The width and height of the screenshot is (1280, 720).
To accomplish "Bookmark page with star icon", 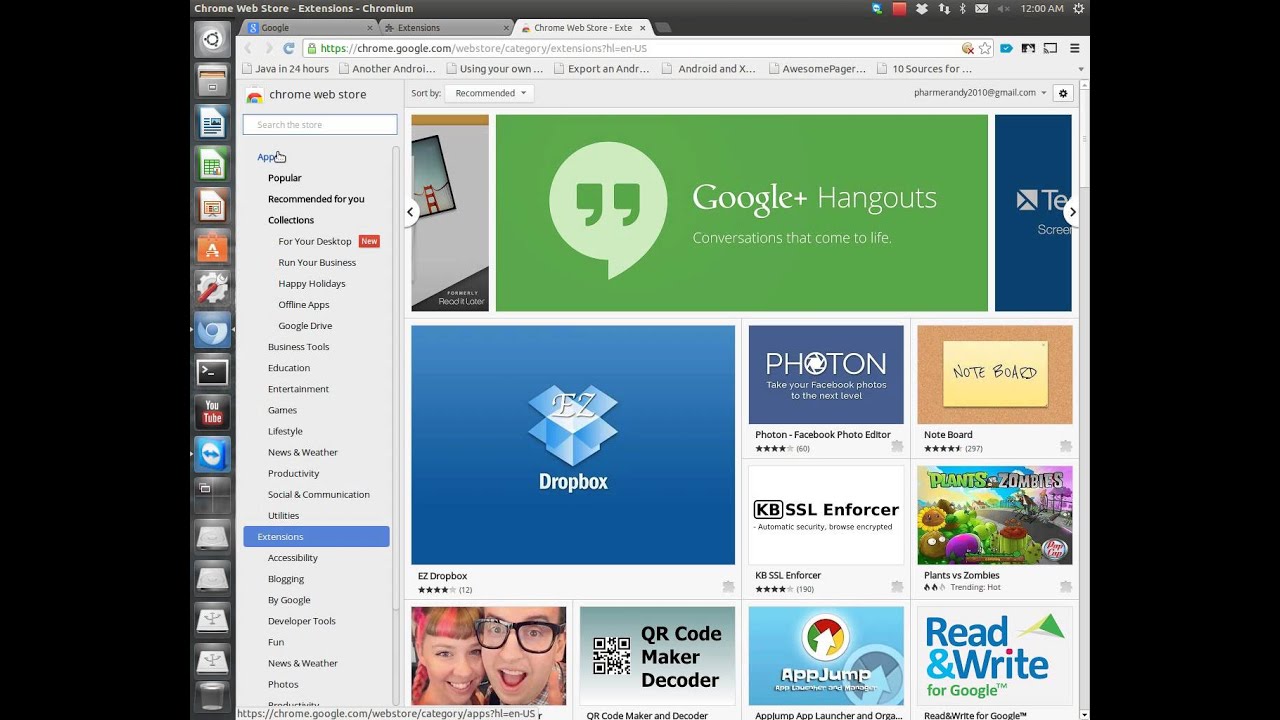I will [x=985, y=48].
